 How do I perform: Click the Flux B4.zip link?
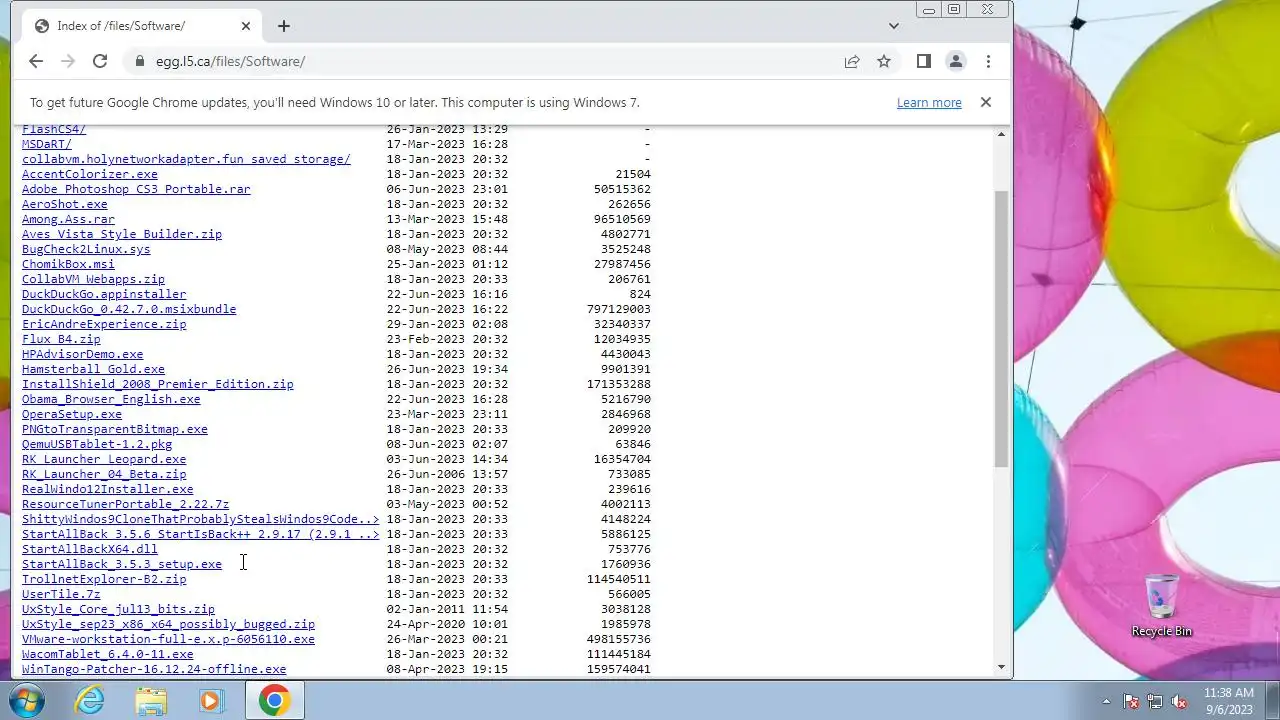[61, 339]
